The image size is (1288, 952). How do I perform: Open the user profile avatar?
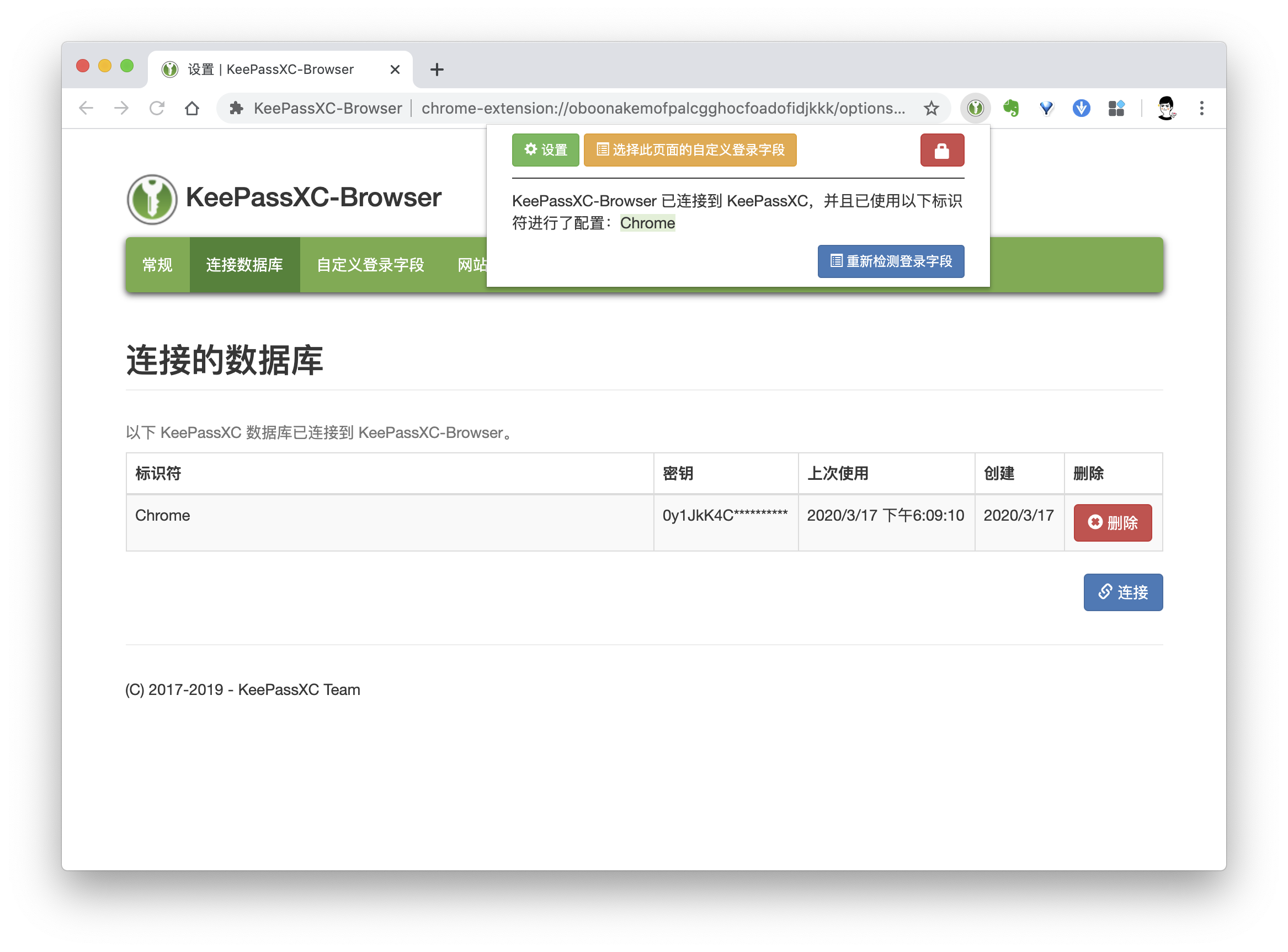[x=1166, y=108]
